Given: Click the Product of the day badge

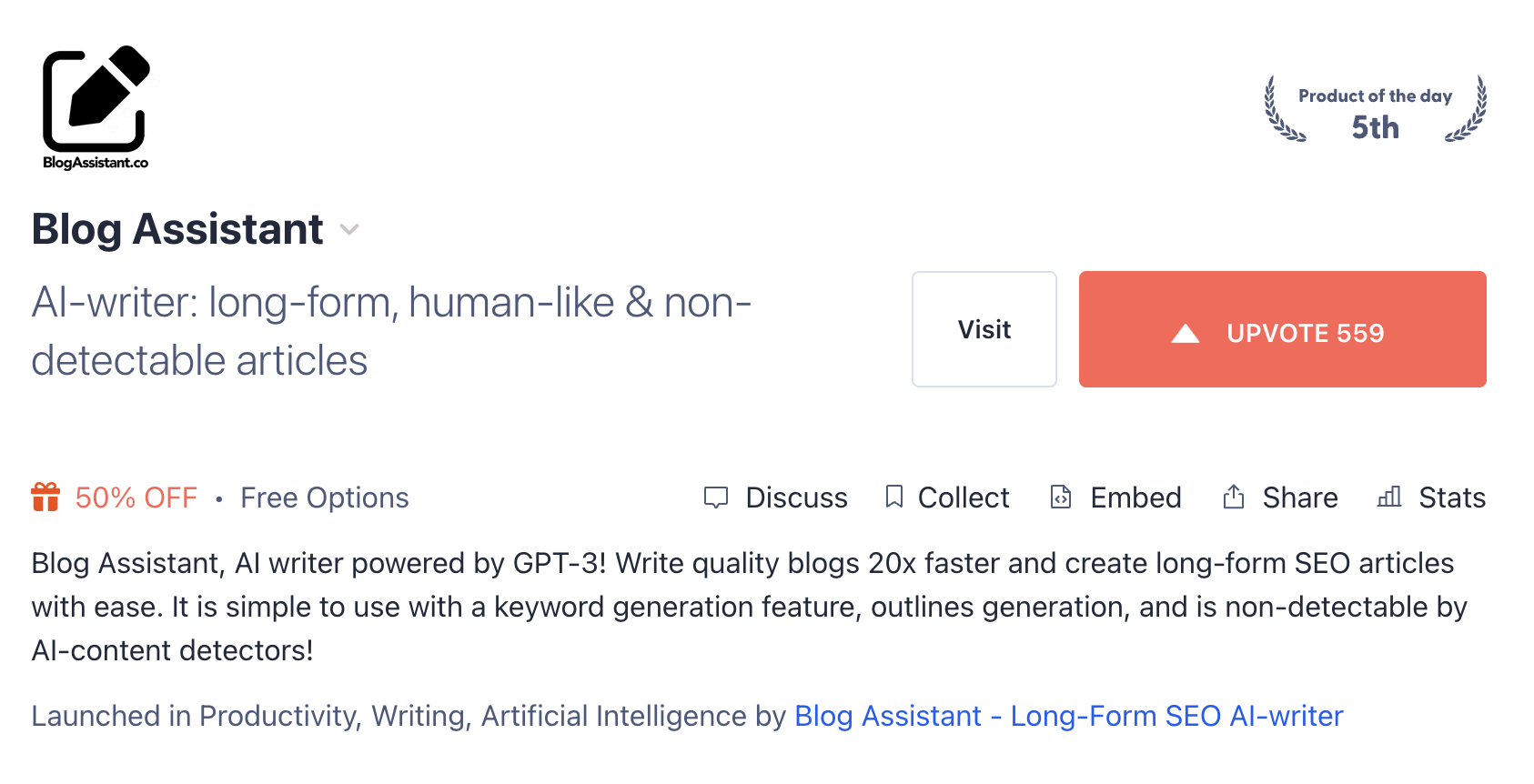Looking at the screenshot, I should 1375,111.
